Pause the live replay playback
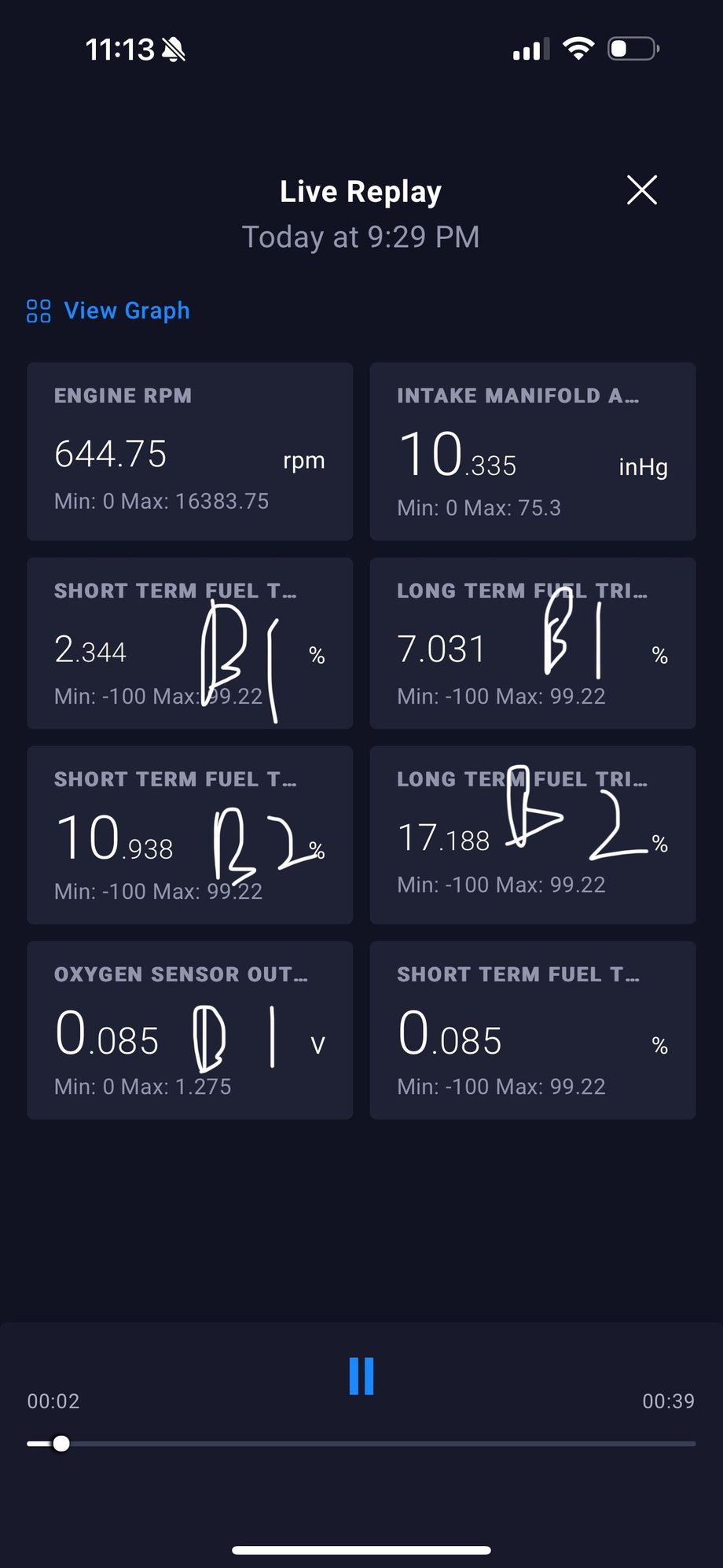Image resolution: width=723 pixels, height=1568 pixels. (x=361, y=1376)
